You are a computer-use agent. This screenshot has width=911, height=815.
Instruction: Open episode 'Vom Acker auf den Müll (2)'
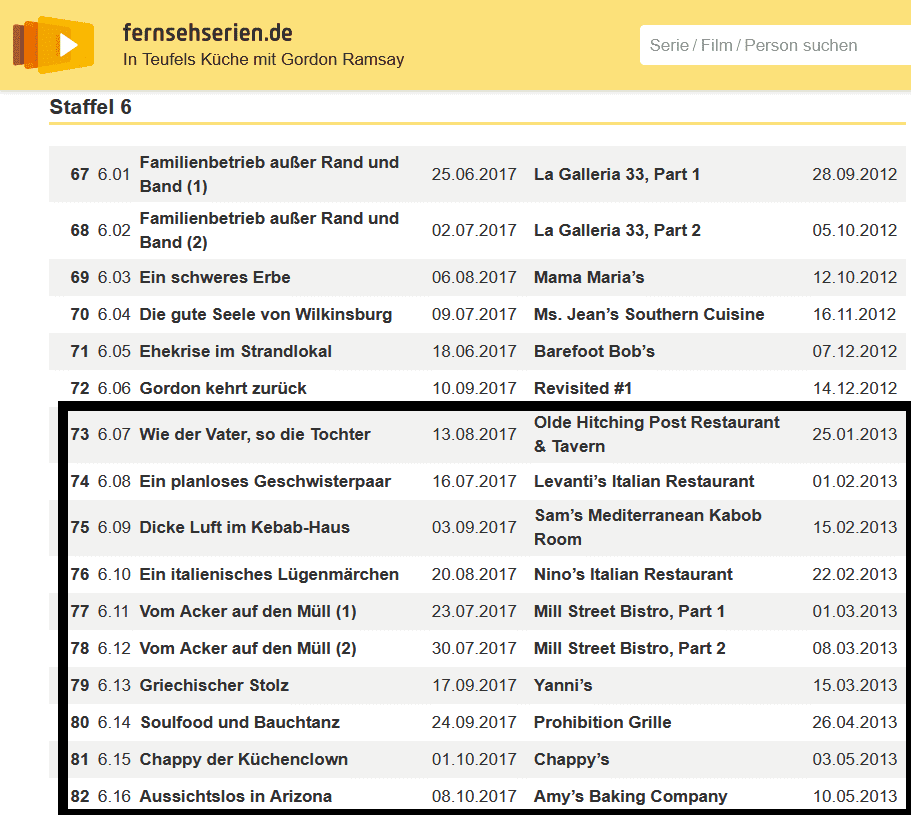pos(248,648)
